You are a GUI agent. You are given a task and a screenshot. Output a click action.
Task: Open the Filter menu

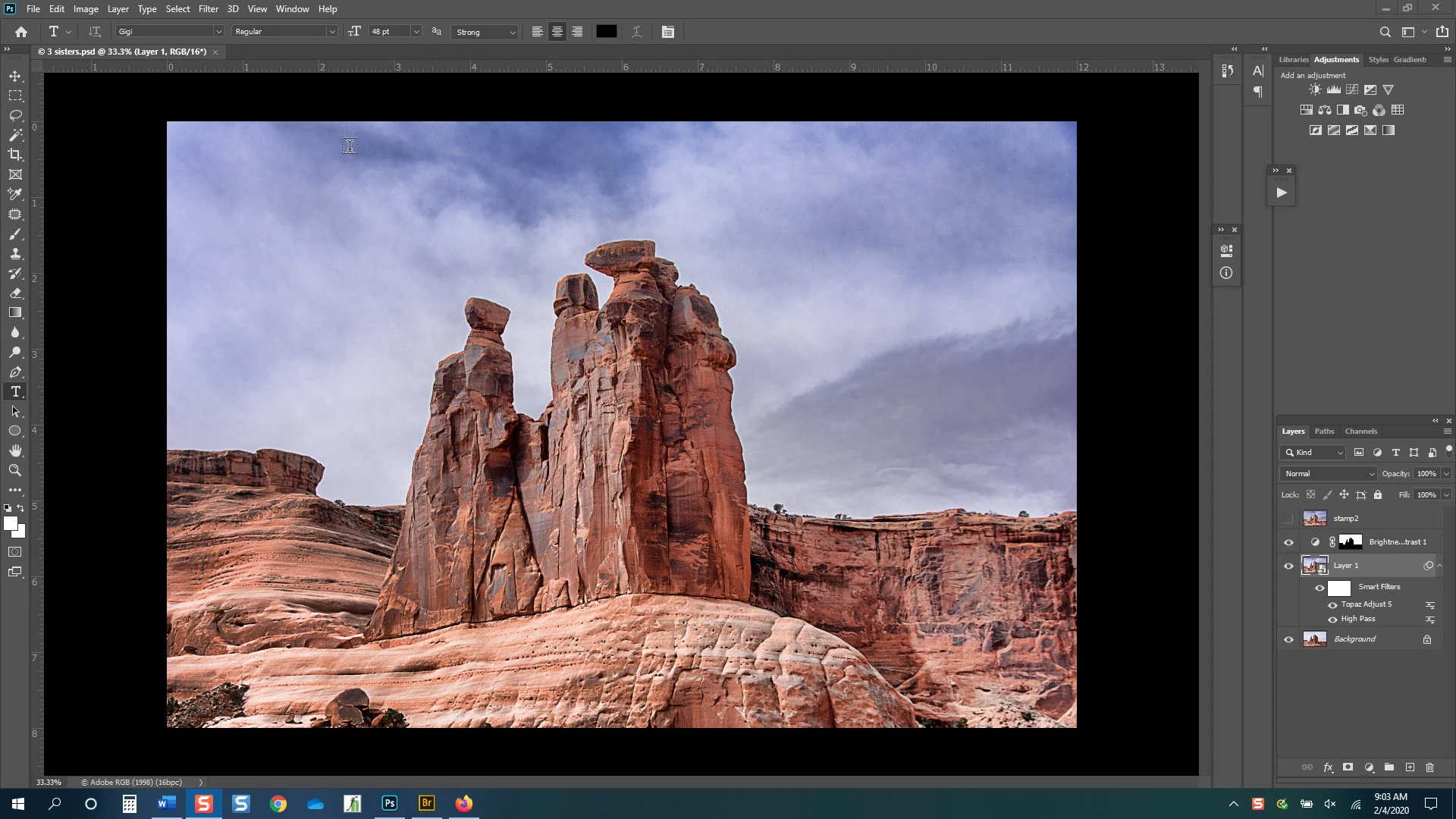[208, 9]
